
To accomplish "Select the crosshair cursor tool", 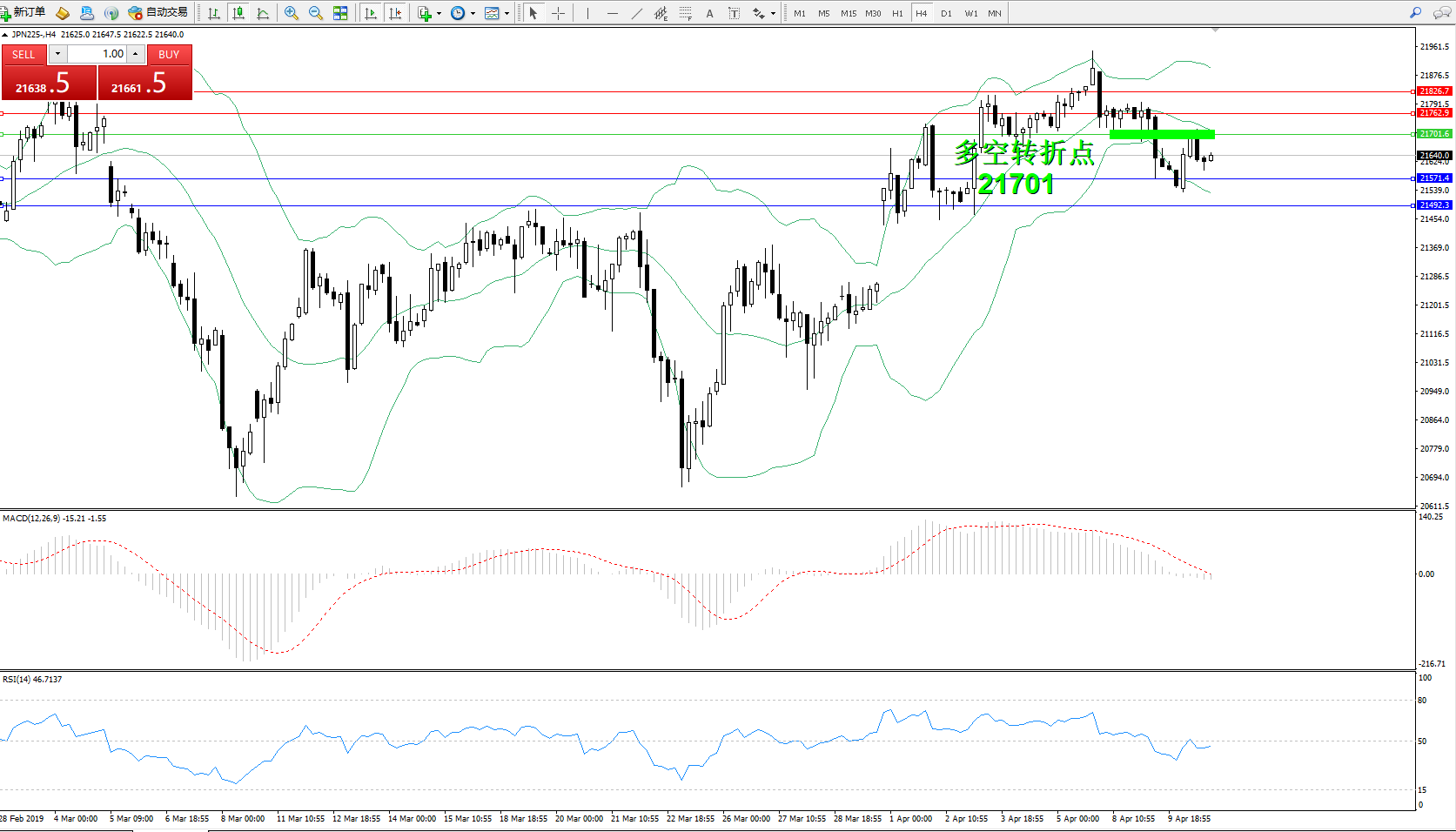I will pos(559,13).
